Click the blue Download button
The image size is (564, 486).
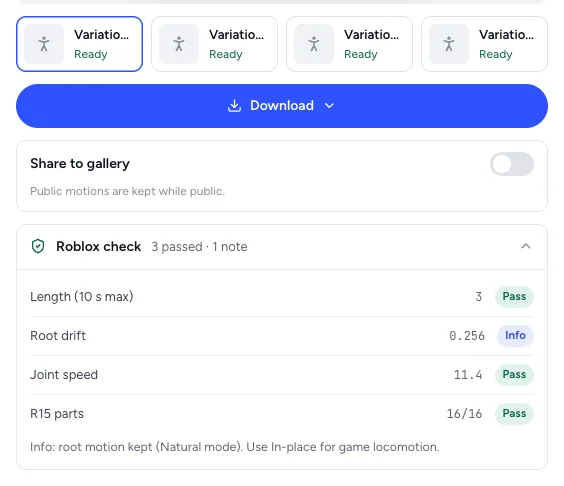282,106
